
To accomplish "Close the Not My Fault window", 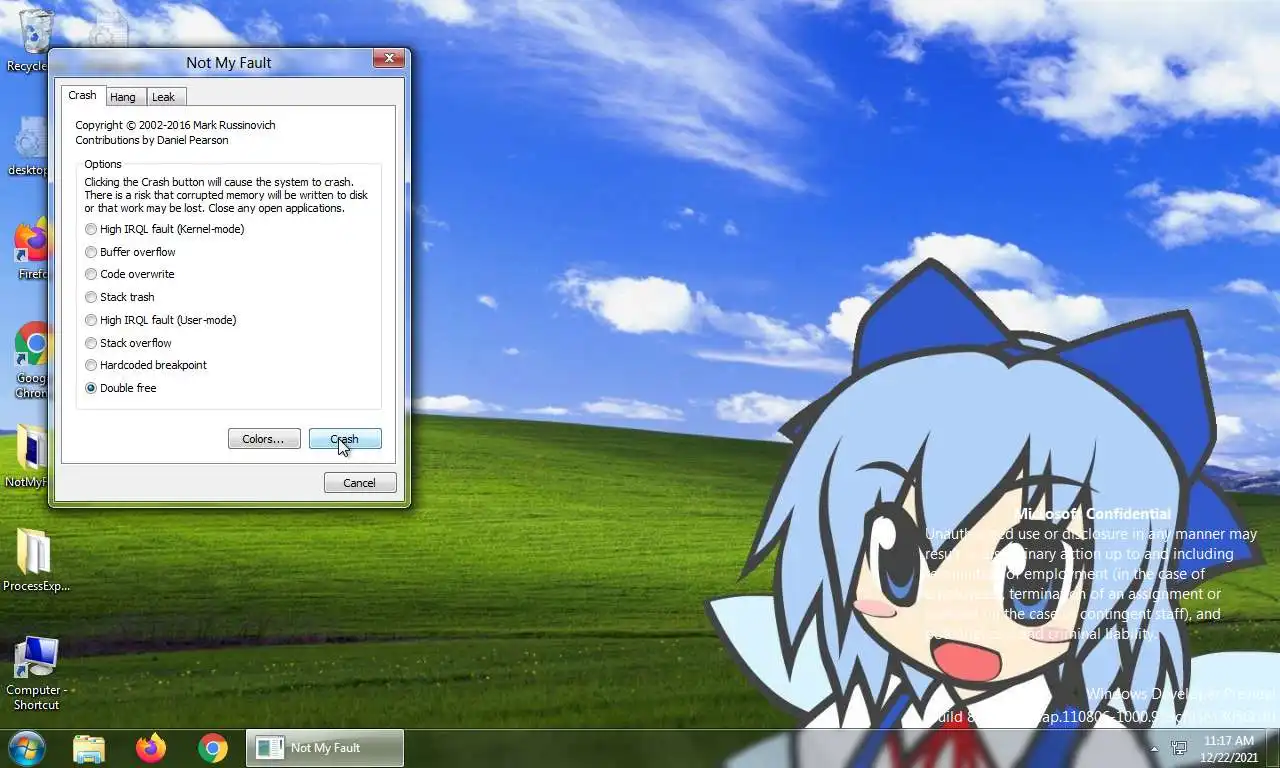I will pyautogui.click(x=389, y=59).
